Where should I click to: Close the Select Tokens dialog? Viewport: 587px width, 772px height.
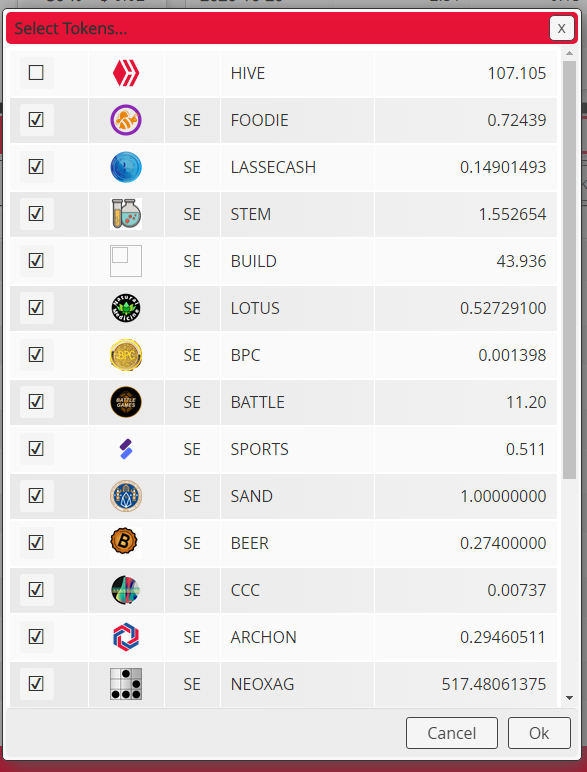(561, 29)
